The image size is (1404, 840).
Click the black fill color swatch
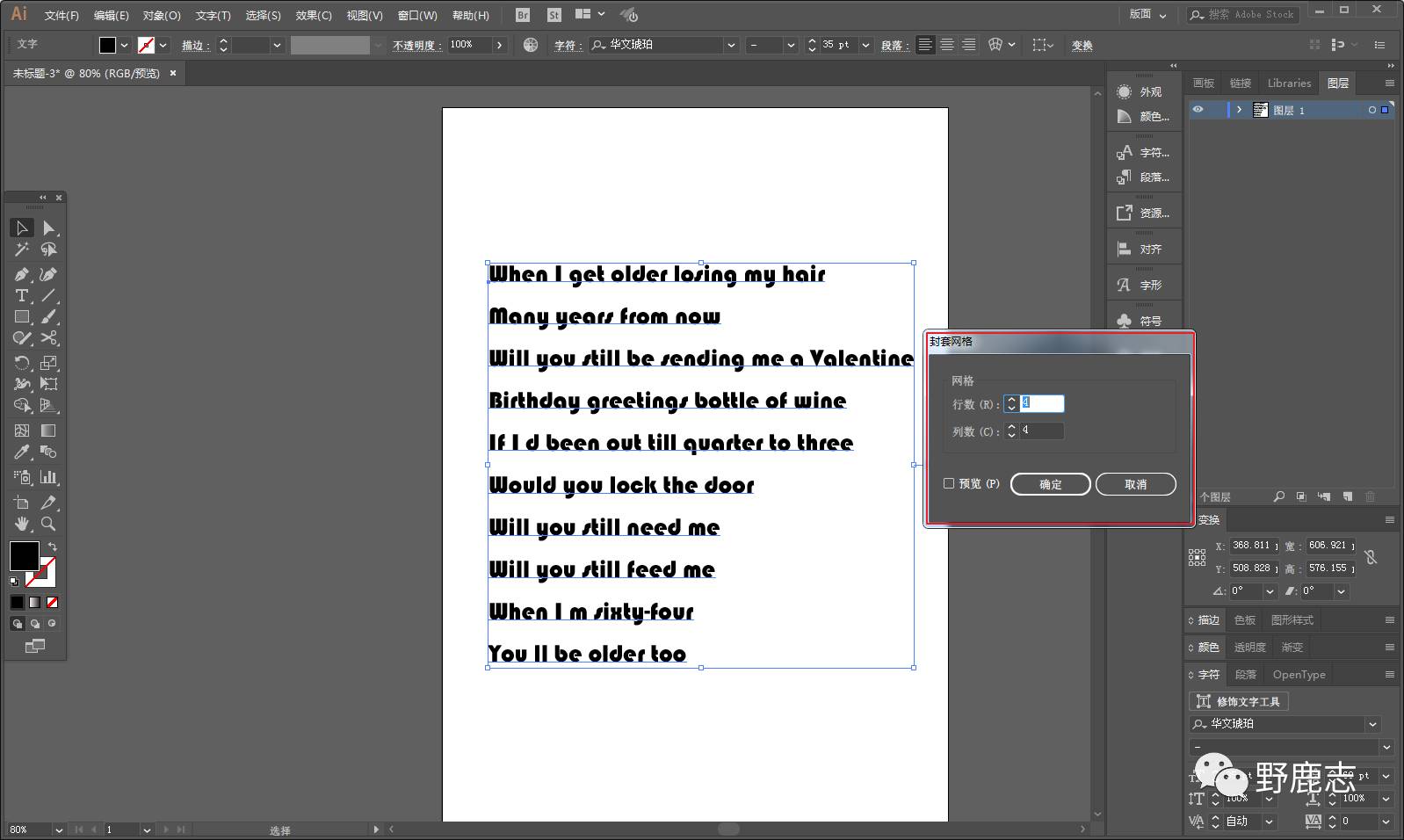(x=24, y=555)
